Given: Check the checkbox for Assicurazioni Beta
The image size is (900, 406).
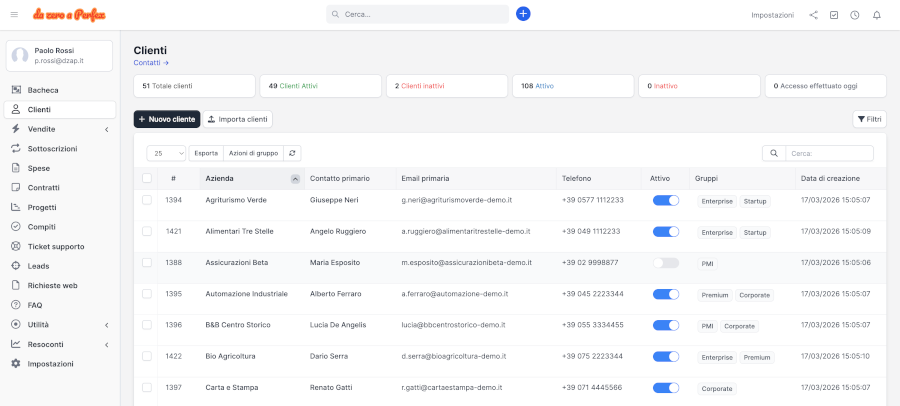Looking at the screenshot, I should tap(147, 262).
